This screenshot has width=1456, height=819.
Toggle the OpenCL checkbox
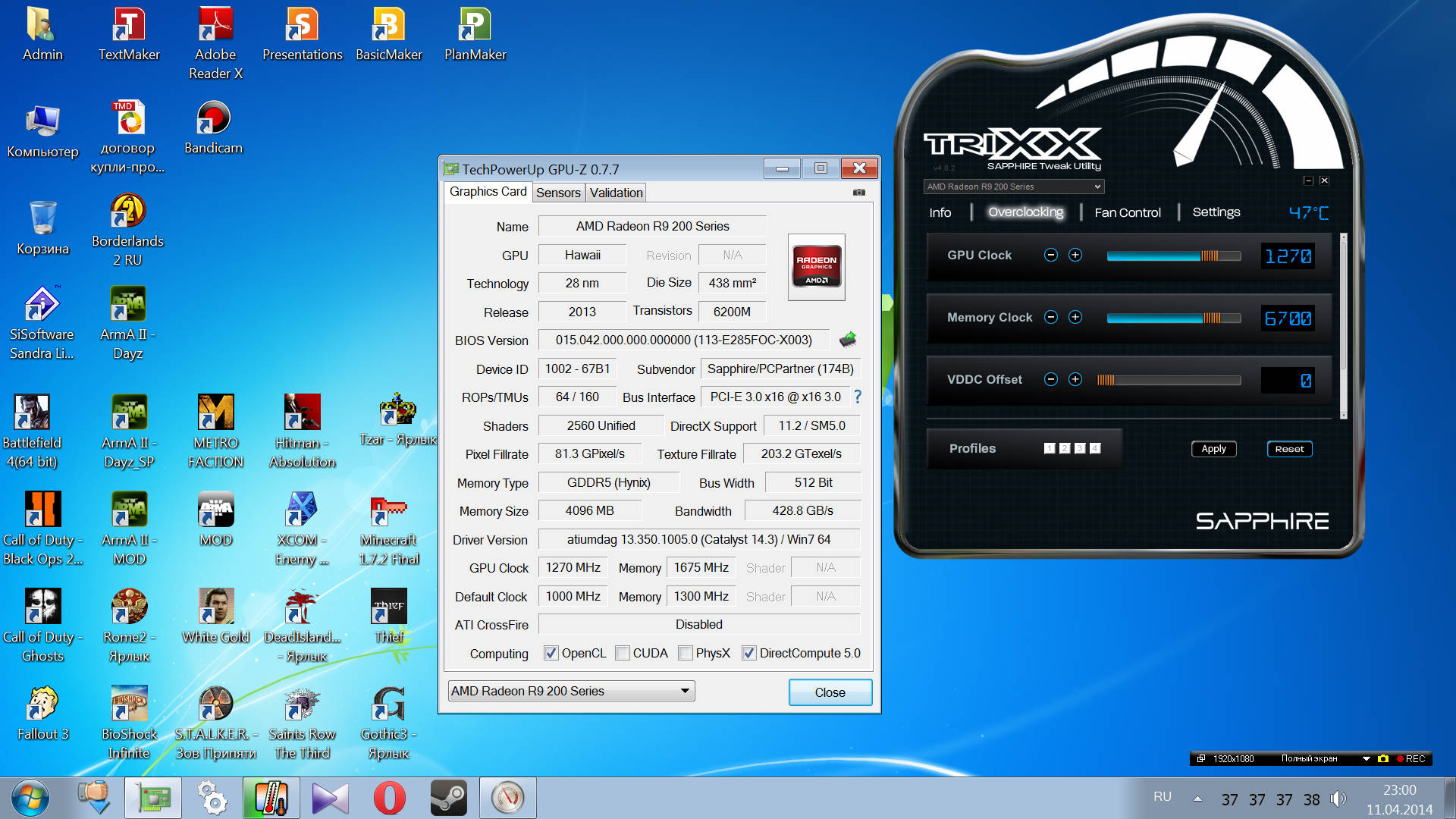pos(551,653)
